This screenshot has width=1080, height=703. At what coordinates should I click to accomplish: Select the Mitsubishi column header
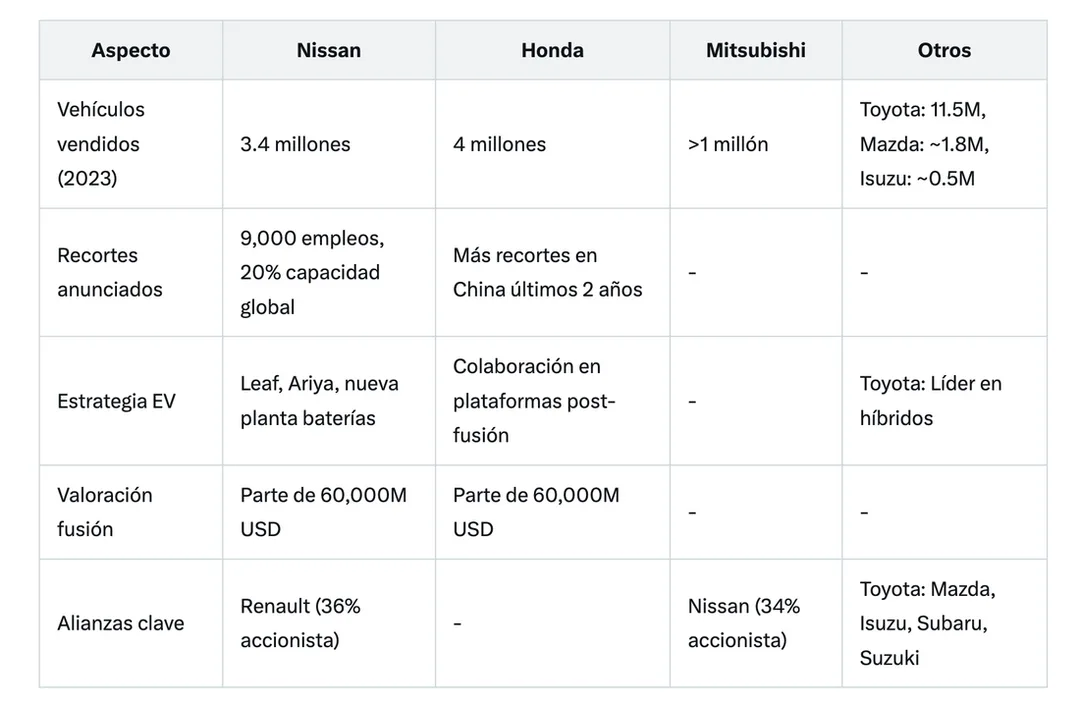pos(756,50)
